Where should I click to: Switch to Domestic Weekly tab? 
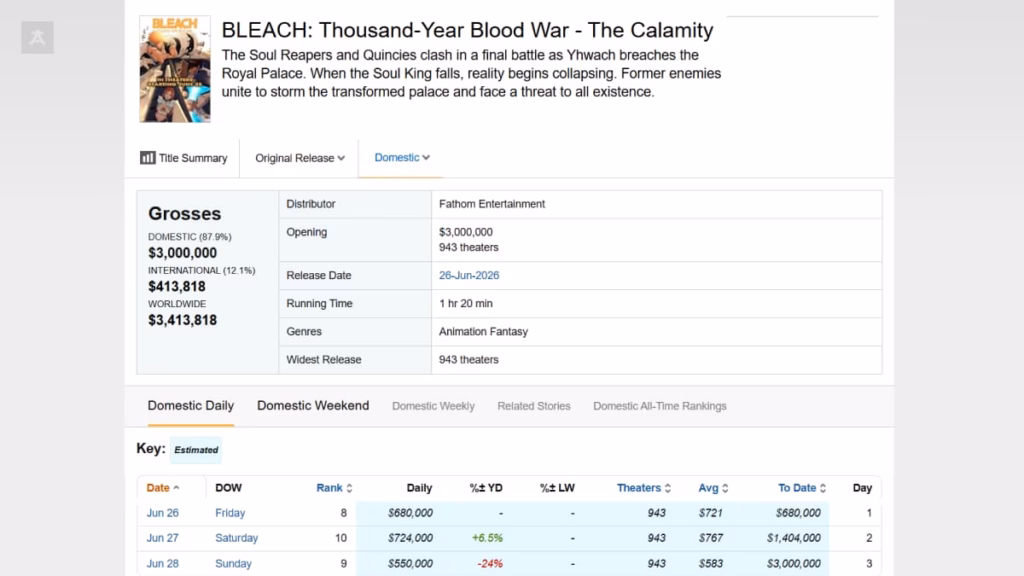[433, 406]
